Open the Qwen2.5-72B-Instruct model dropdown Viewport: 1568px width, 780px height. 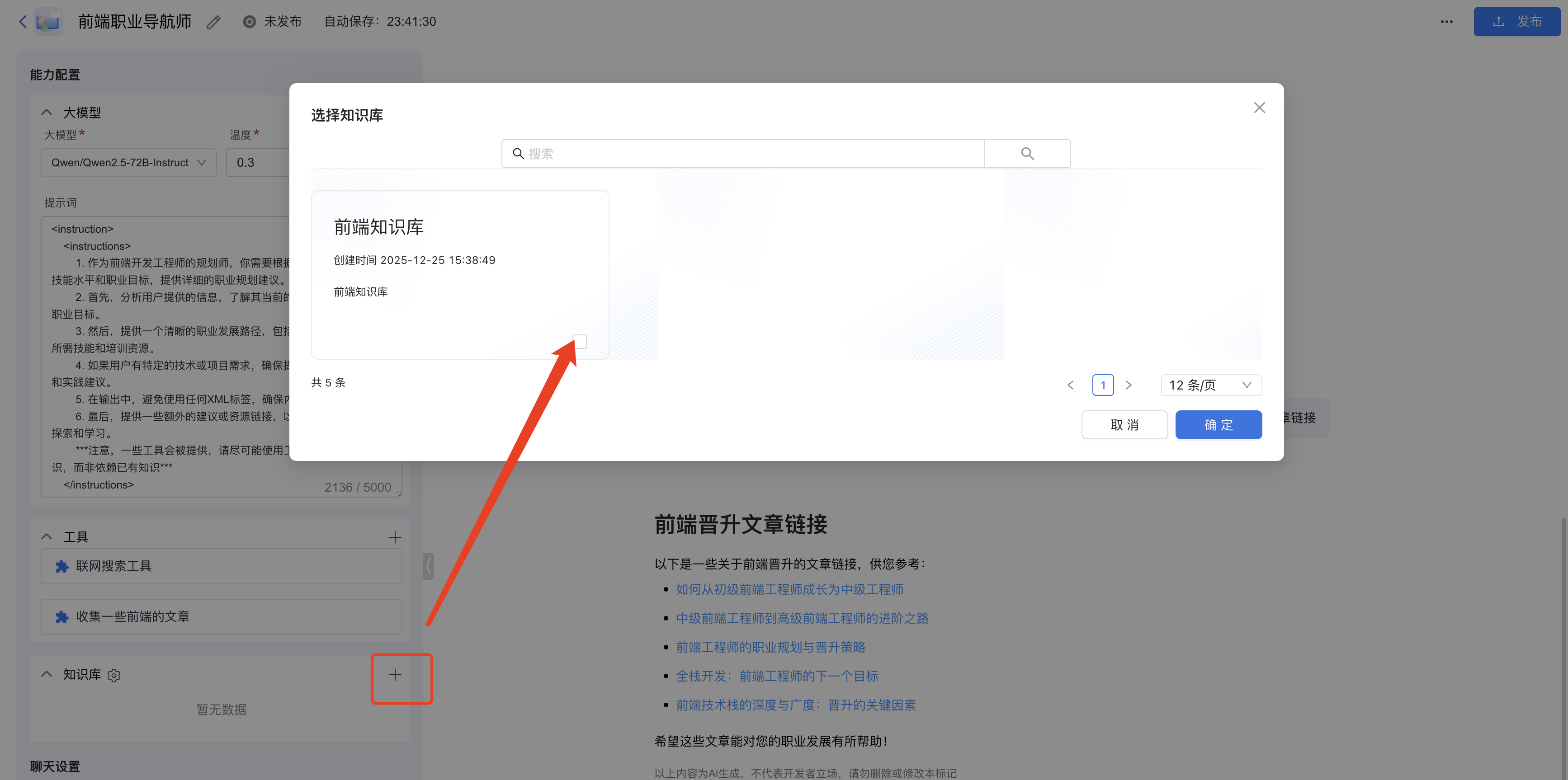coord(128,162)
